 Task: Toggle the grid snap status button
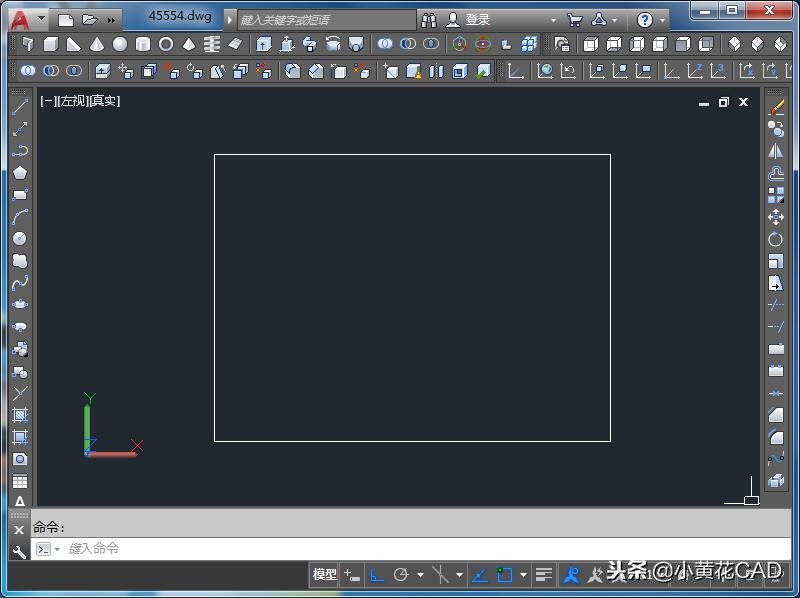pyautogui.click(x=352, y=575)
